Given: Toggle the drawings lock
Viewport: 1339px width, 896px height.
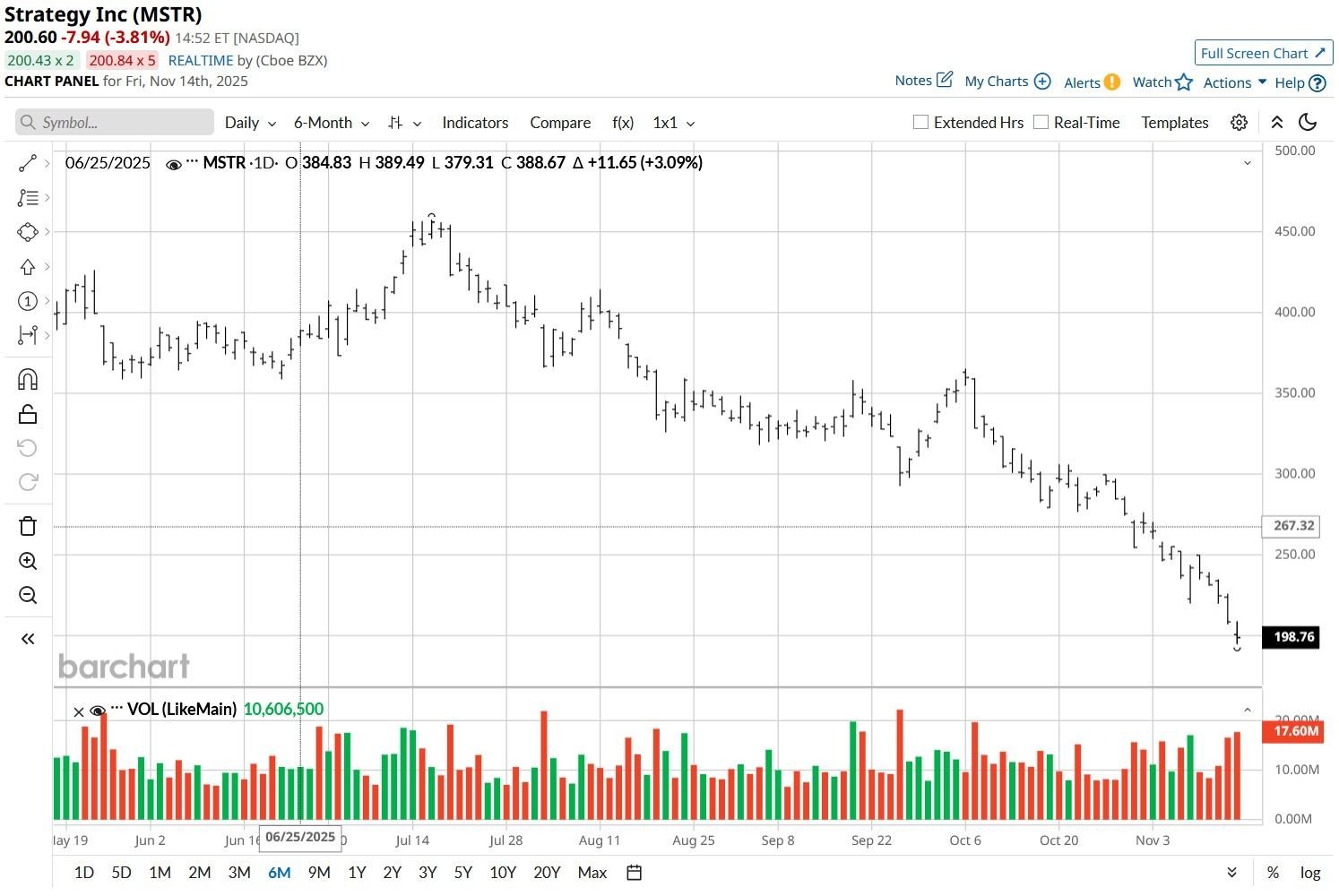Looking at the screenshot, I should coord(28,413).
